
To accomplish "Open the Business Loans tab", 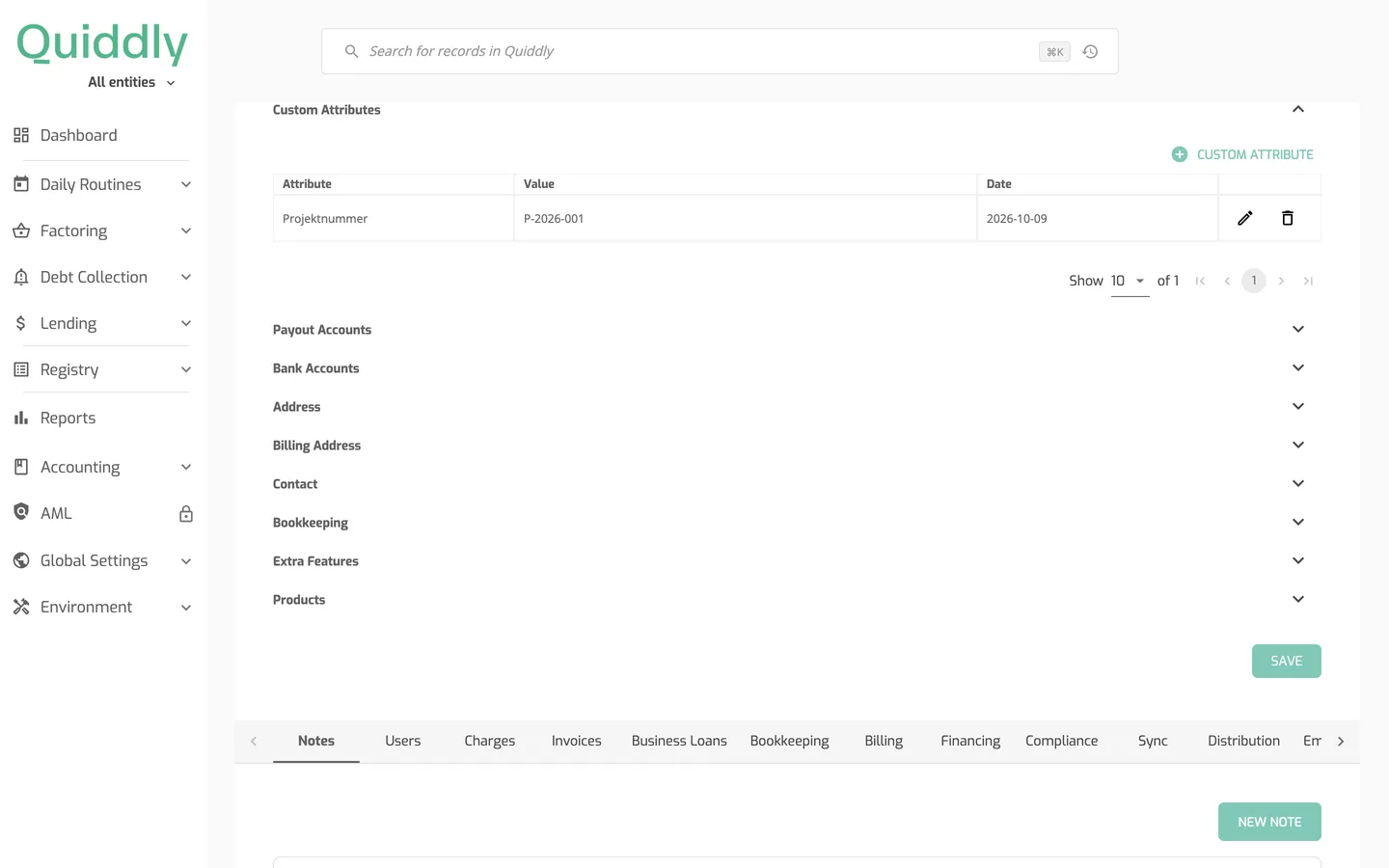I will [679, 741].
